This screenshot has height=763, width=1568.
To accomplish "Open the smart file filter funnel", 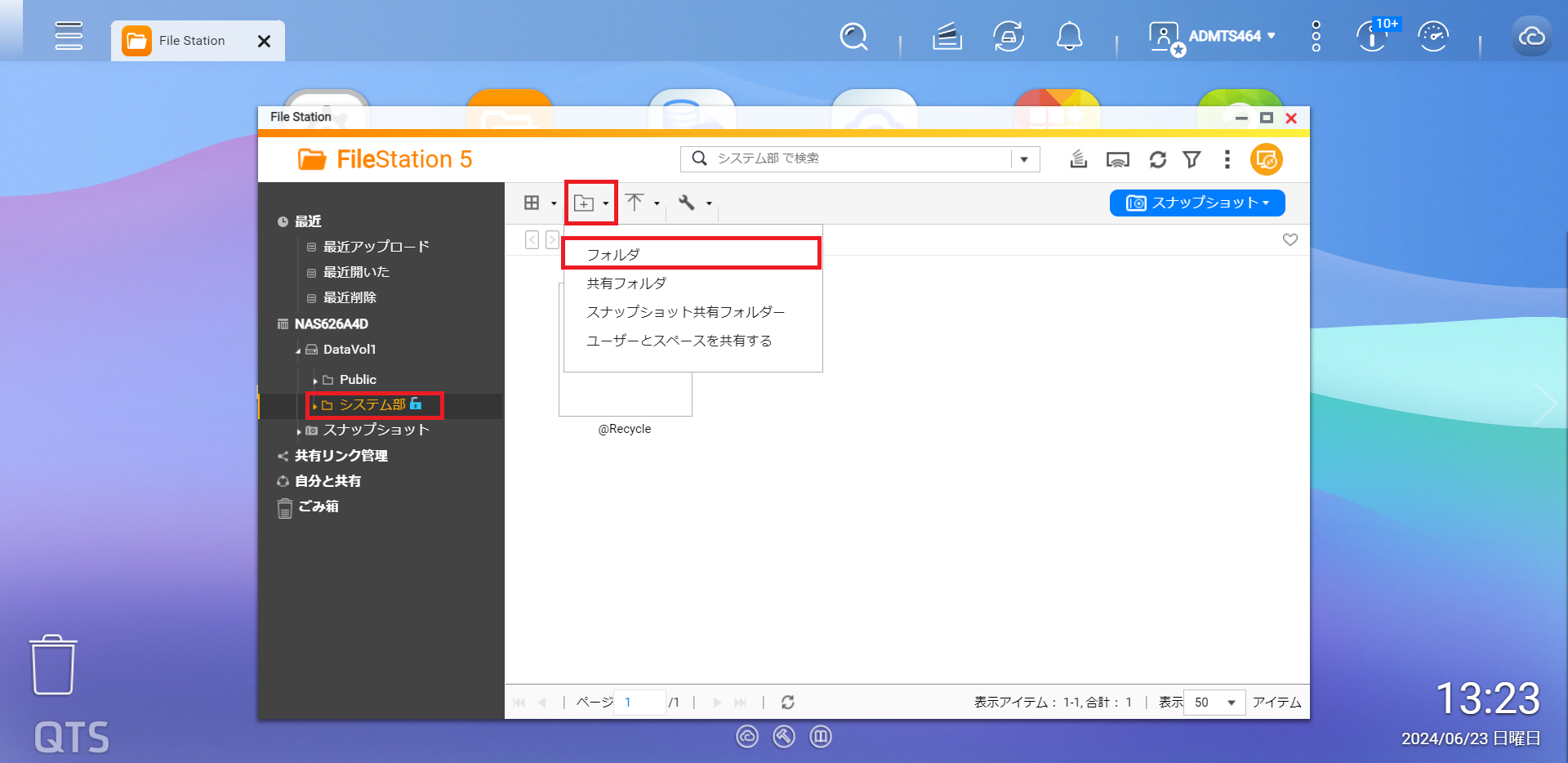I will point(1192,159).
